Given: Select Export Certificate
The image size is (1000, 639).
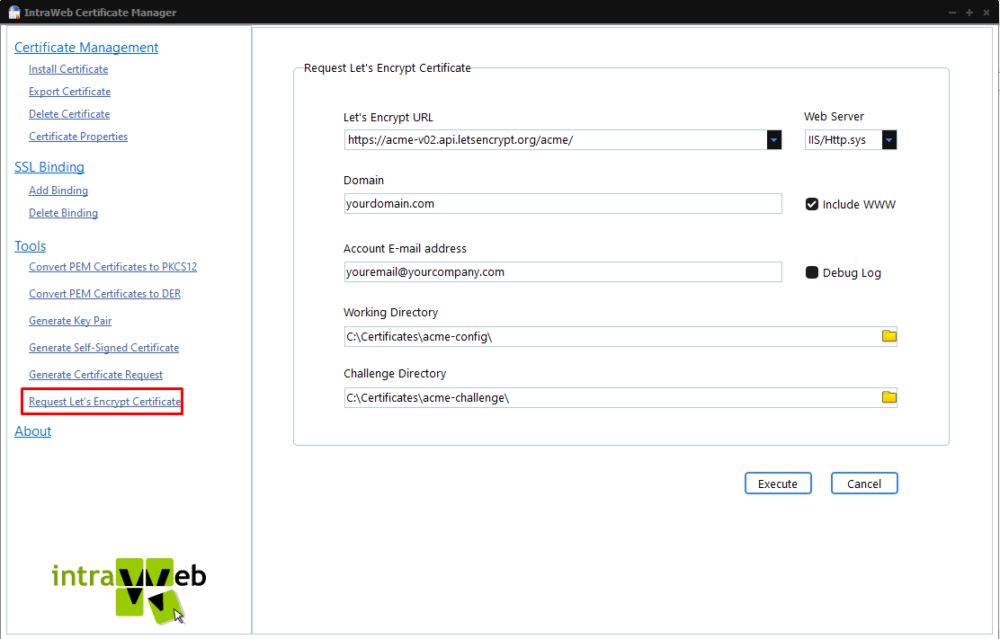Looking at the screenshot, I should coord(70,91).
